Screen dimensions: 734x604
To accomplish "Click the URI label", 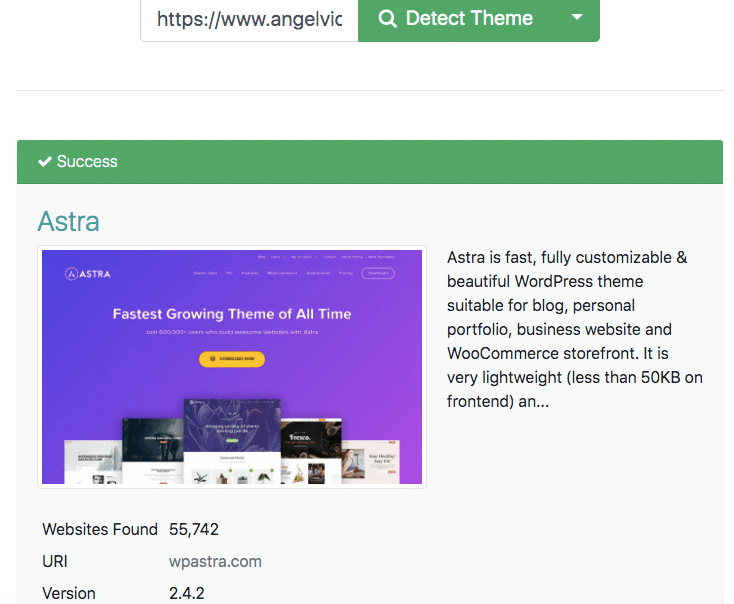I will 55,561.
